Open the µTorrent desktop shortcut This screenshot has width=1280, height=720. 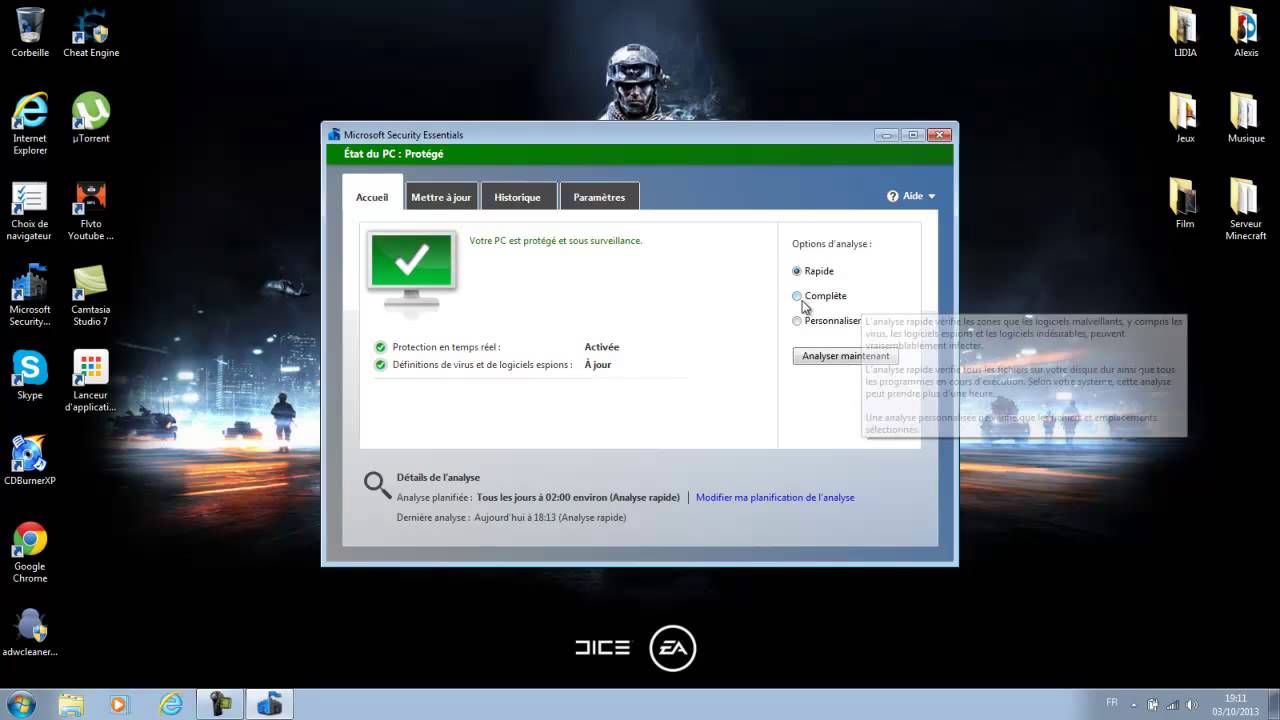[x=91, y=118]
